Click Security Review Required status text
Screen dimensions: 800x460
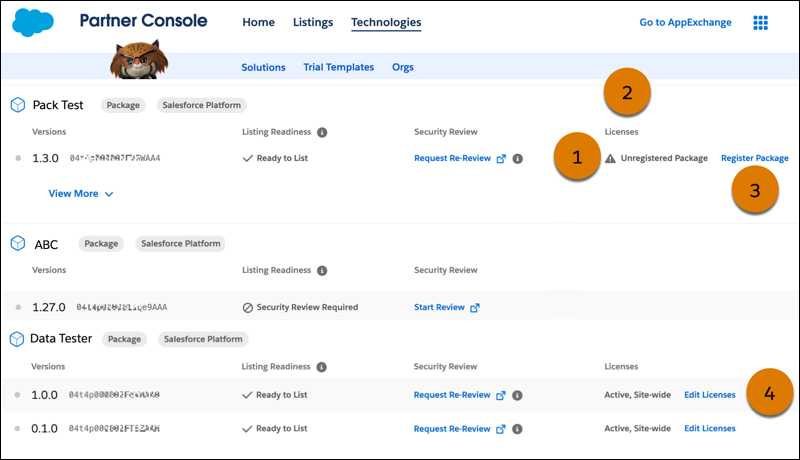tap(307, 307)
